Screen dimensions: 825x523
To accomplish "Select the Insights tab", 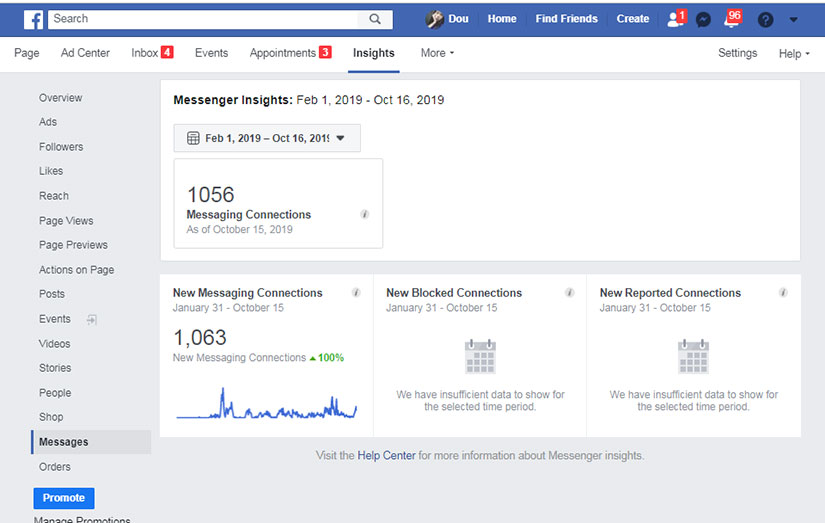I will (x=374, y=53).
